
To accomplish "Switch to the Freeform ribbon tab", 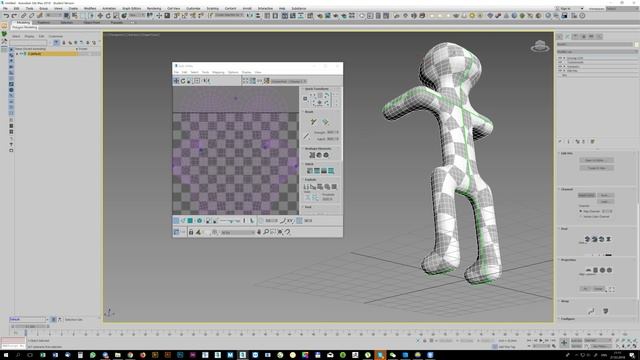I will coord(43,22).
